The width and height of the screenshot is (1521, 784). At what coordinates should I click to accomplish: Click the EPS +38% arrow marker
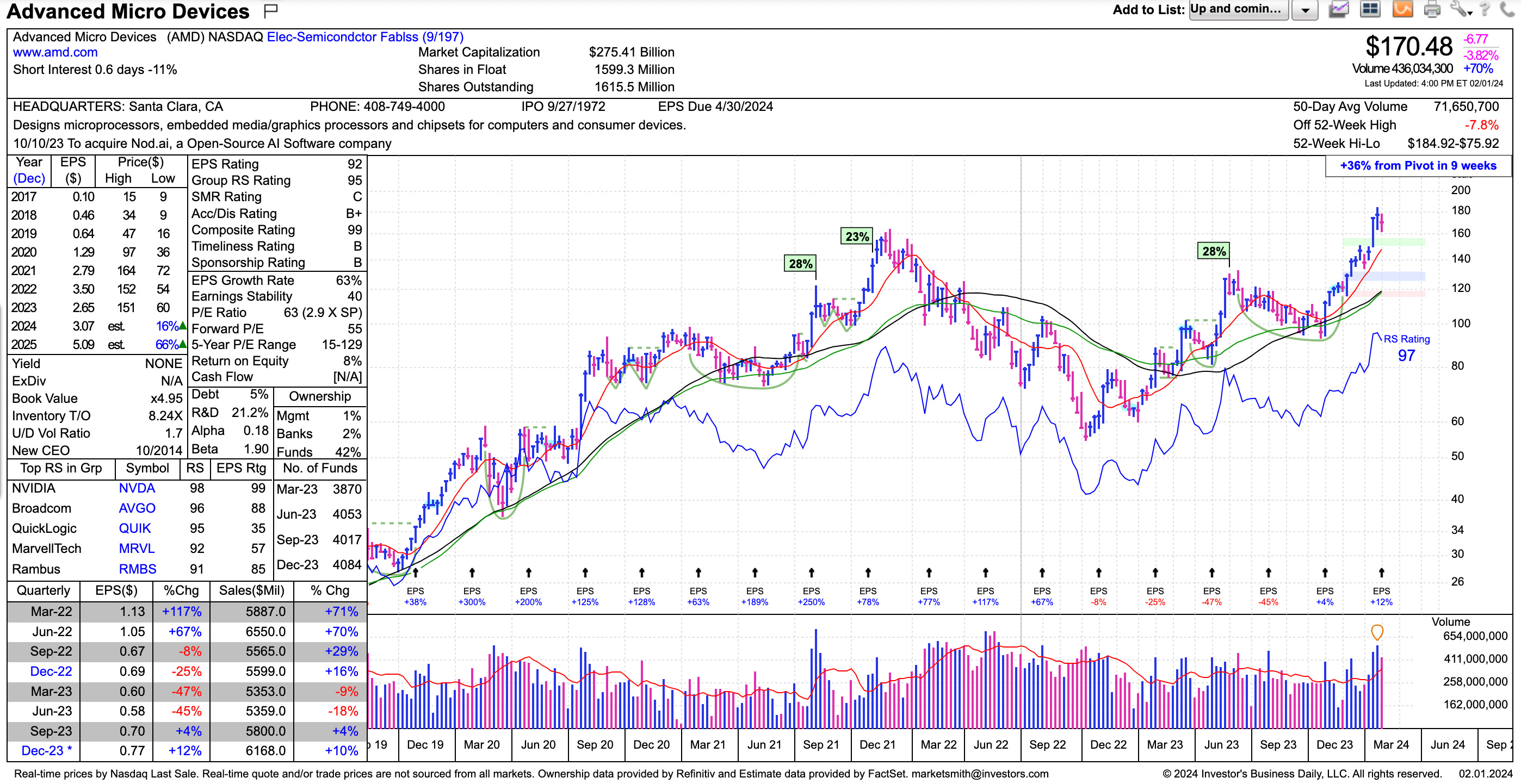[416, 572]
